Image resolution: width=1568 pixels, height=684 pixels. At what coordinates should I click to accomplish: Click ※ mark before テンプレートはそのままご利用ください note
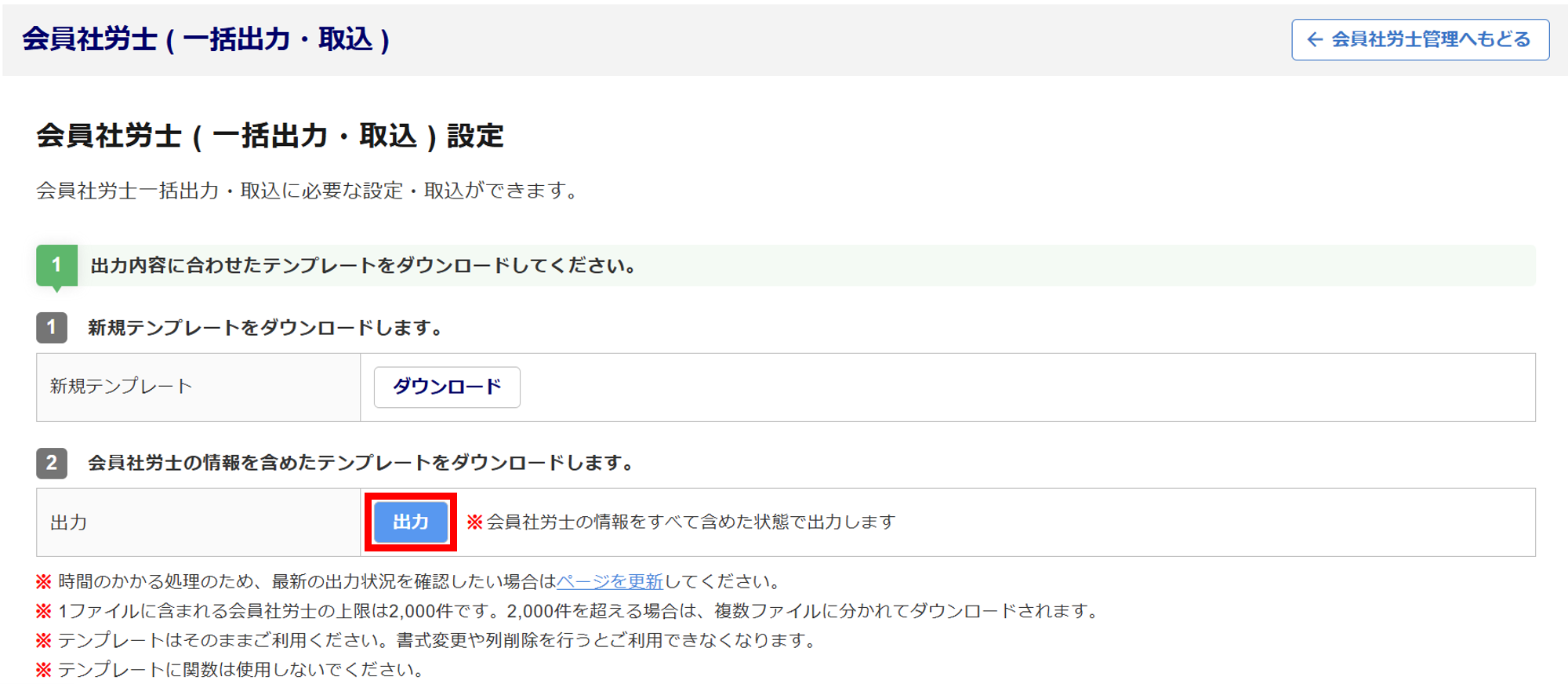coord(44,640)
